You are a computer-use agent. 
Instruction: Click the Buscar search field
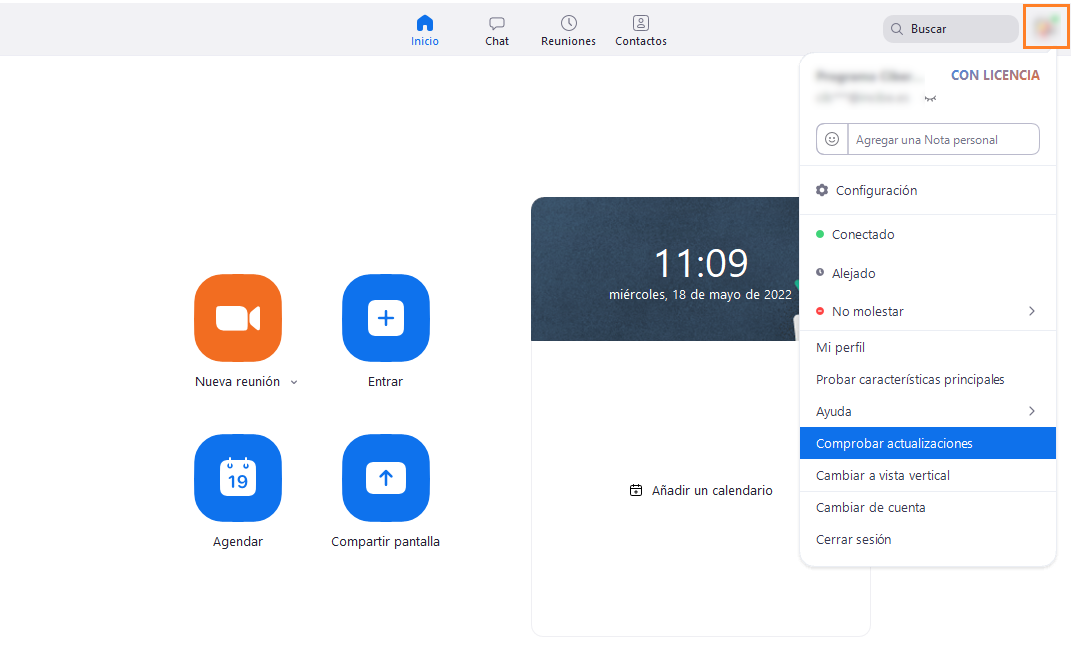(958, 29)
